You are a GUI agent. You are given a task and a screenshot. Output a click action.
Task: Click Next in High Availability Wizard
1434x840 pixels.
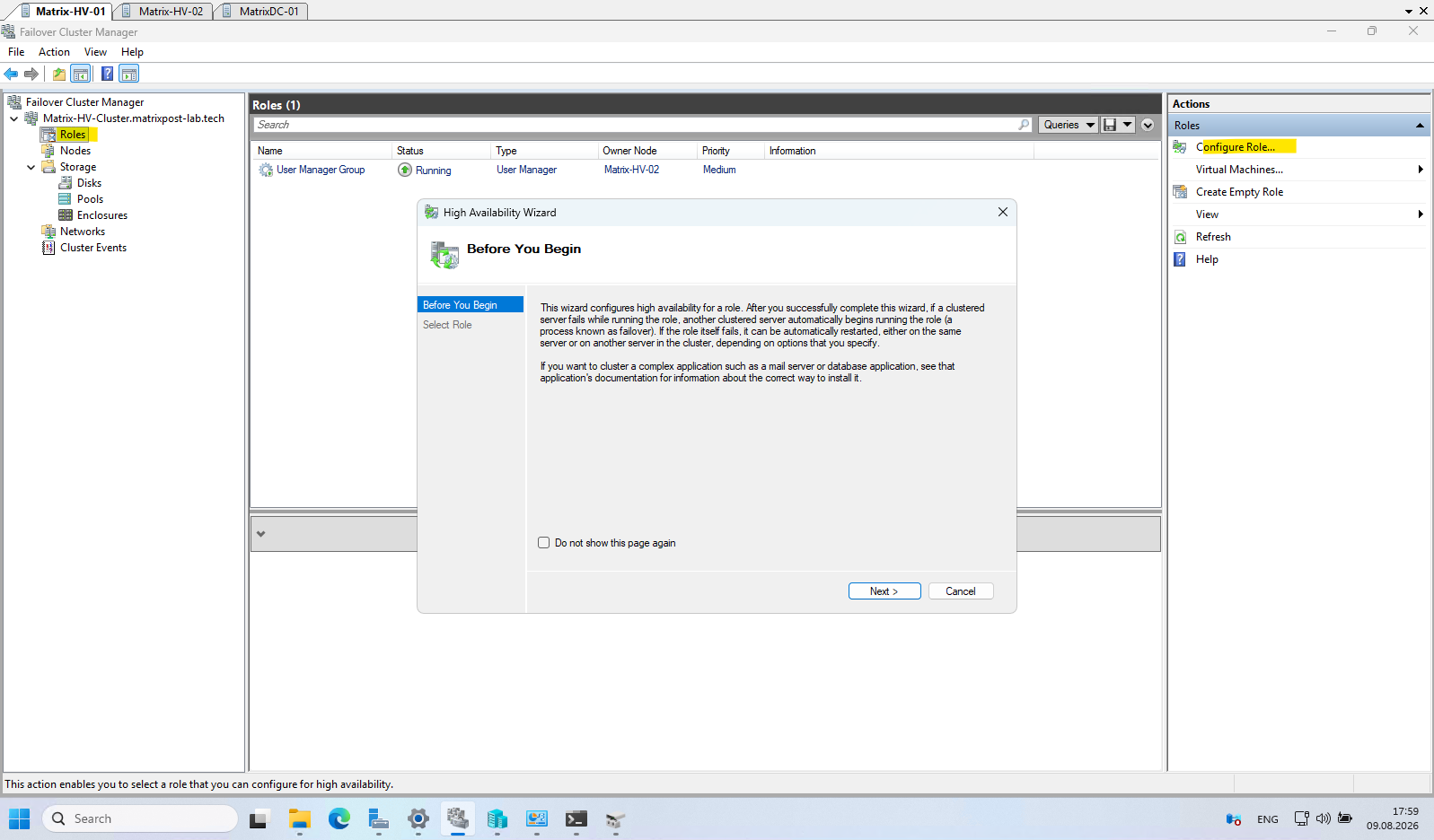pyautogui.click(x=884, y=591)
